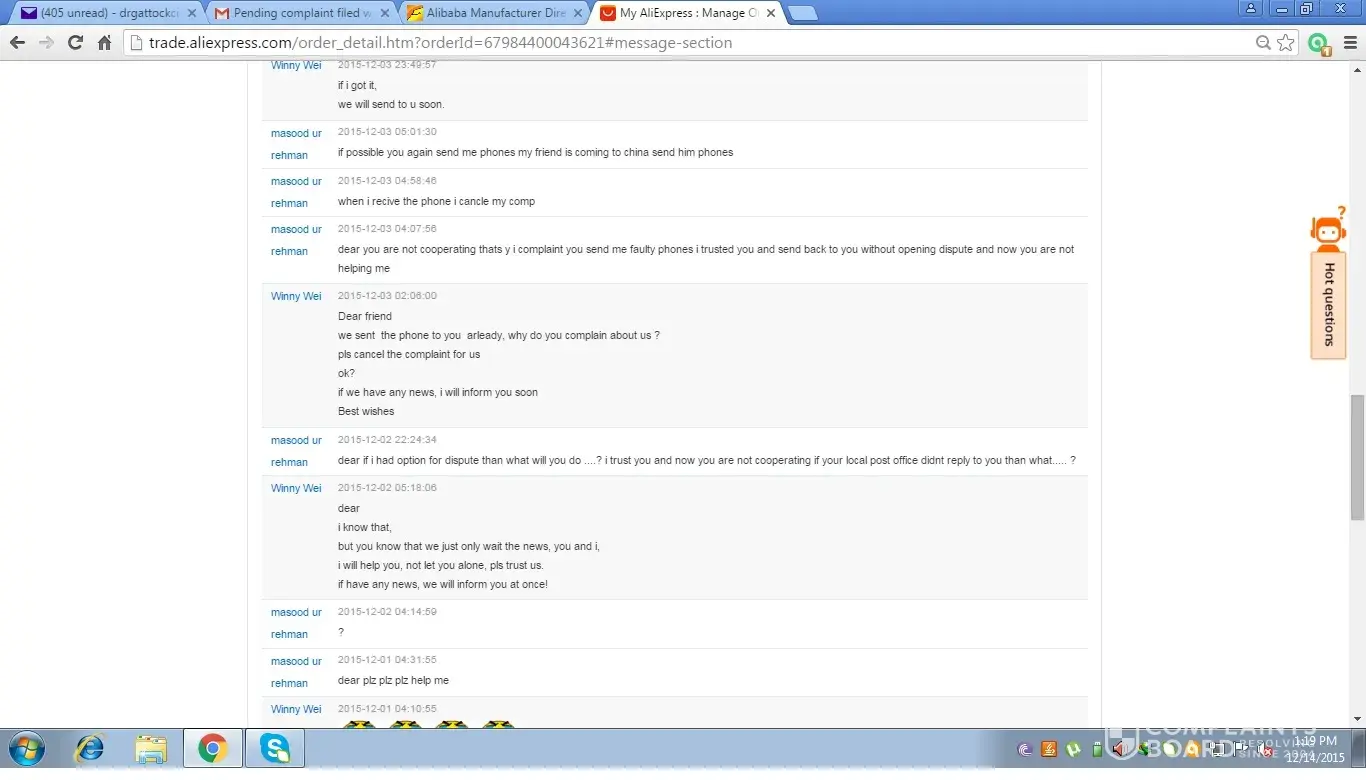Viewport: 1366px width, 780px height.
Task: Click the message 'dear plz plz plz help me'
Action: point(393,680)
